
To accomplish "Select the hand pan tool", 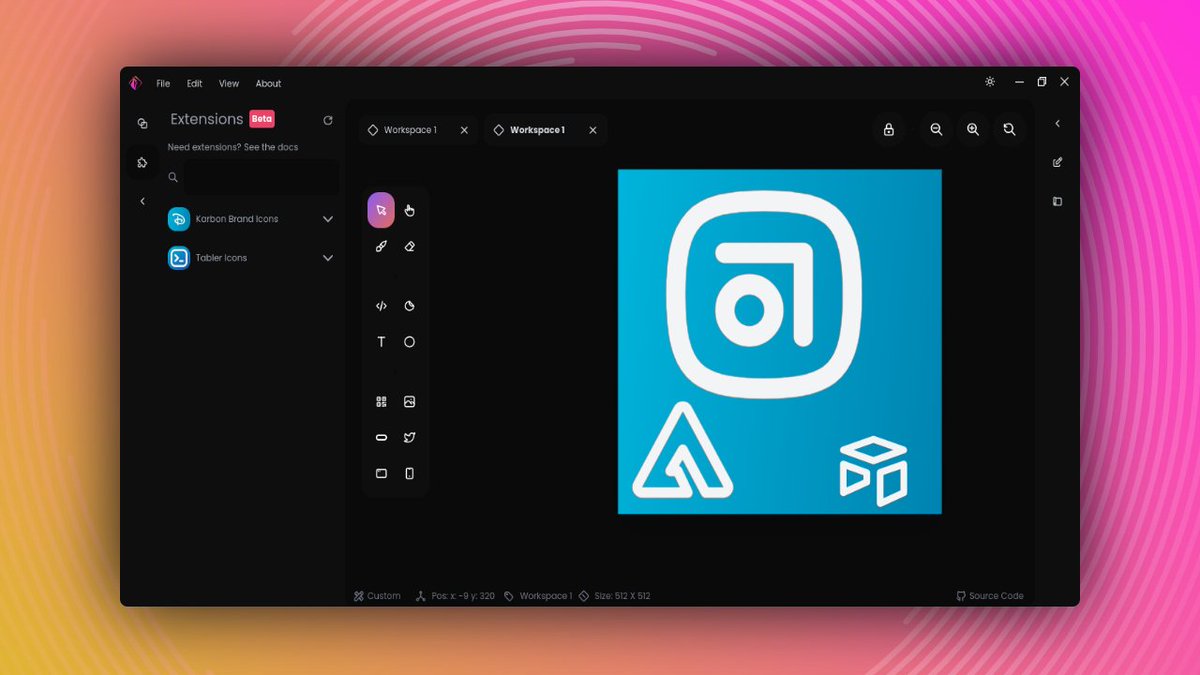I will pyautogui.click(x=410, y=210).
